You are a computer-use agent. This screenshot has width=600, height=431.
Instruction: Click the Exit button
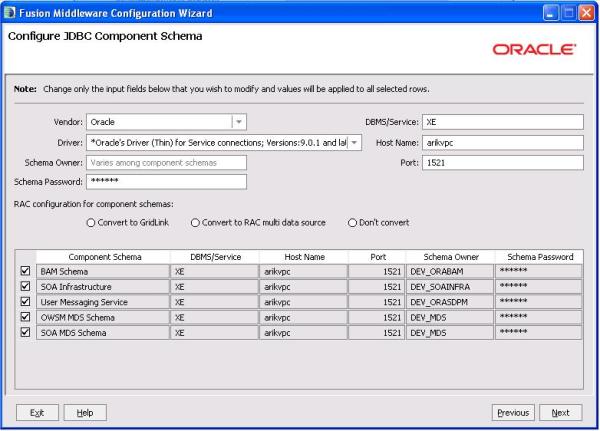click(x=36, y=412)
